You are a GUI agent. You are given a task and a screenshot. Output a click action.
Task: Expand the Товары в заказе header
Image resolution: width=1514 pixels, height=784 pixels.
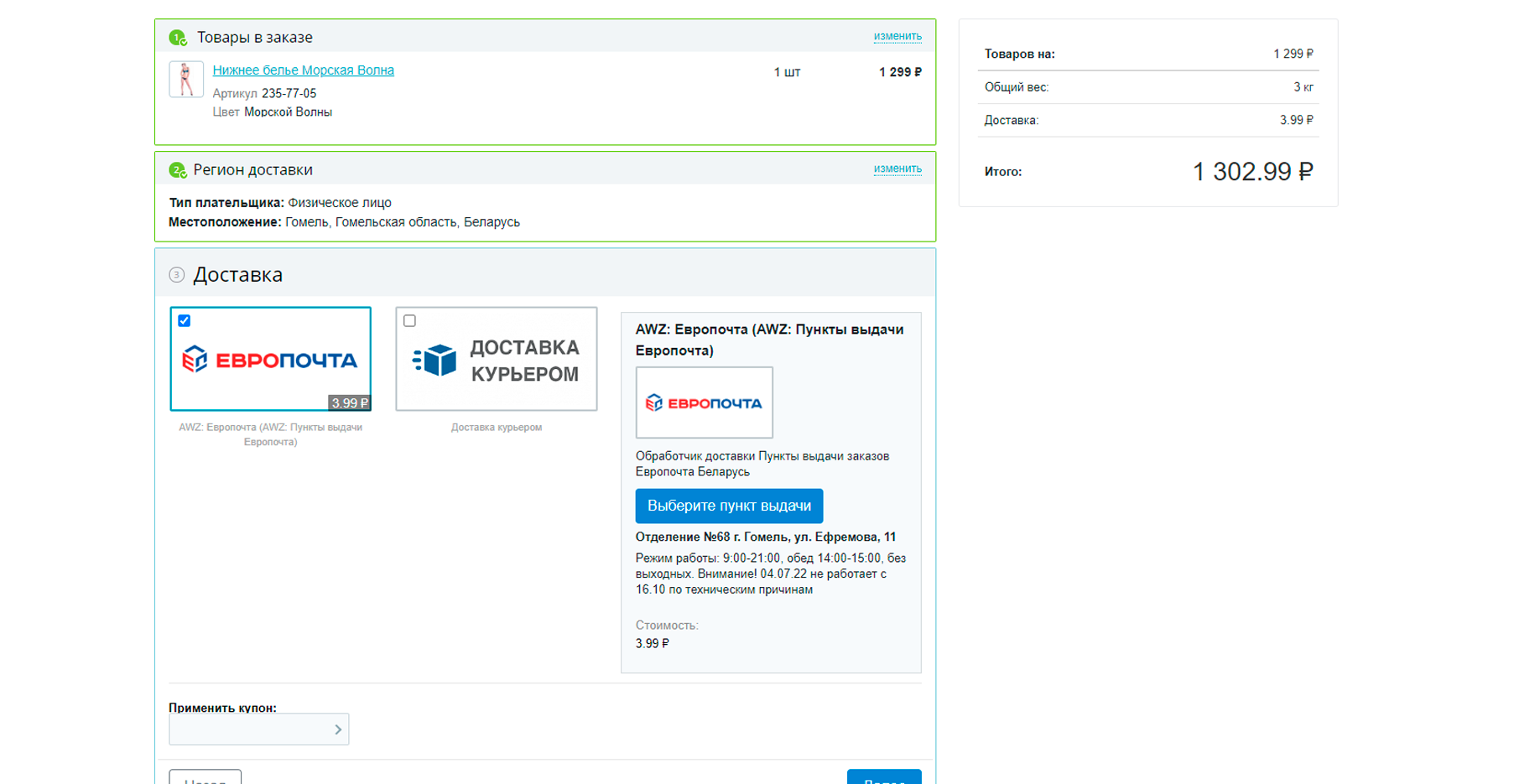click(545, 37)
